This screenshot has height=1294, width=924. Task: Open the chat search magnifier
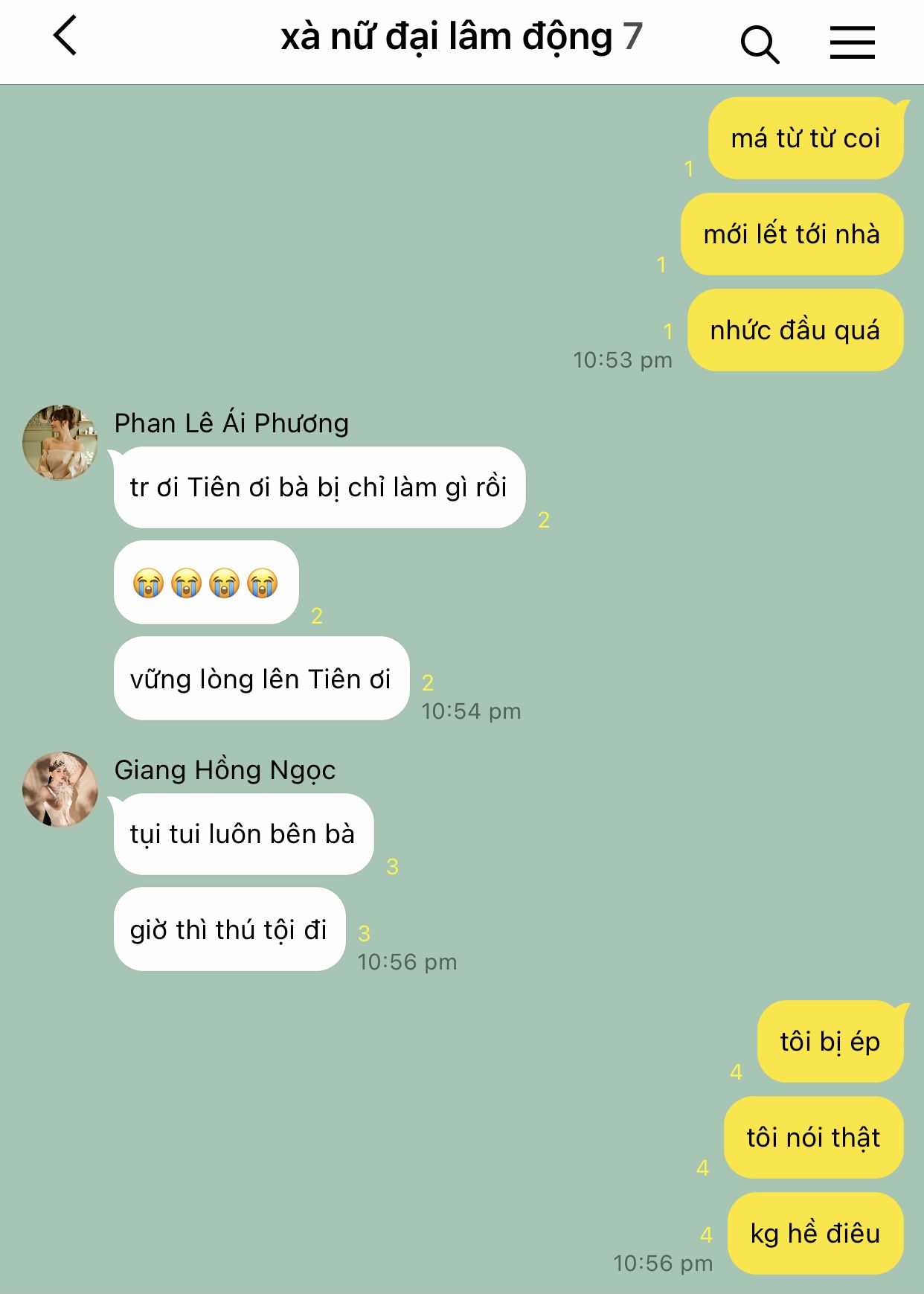pyautogui.click(x=760, y=44)
